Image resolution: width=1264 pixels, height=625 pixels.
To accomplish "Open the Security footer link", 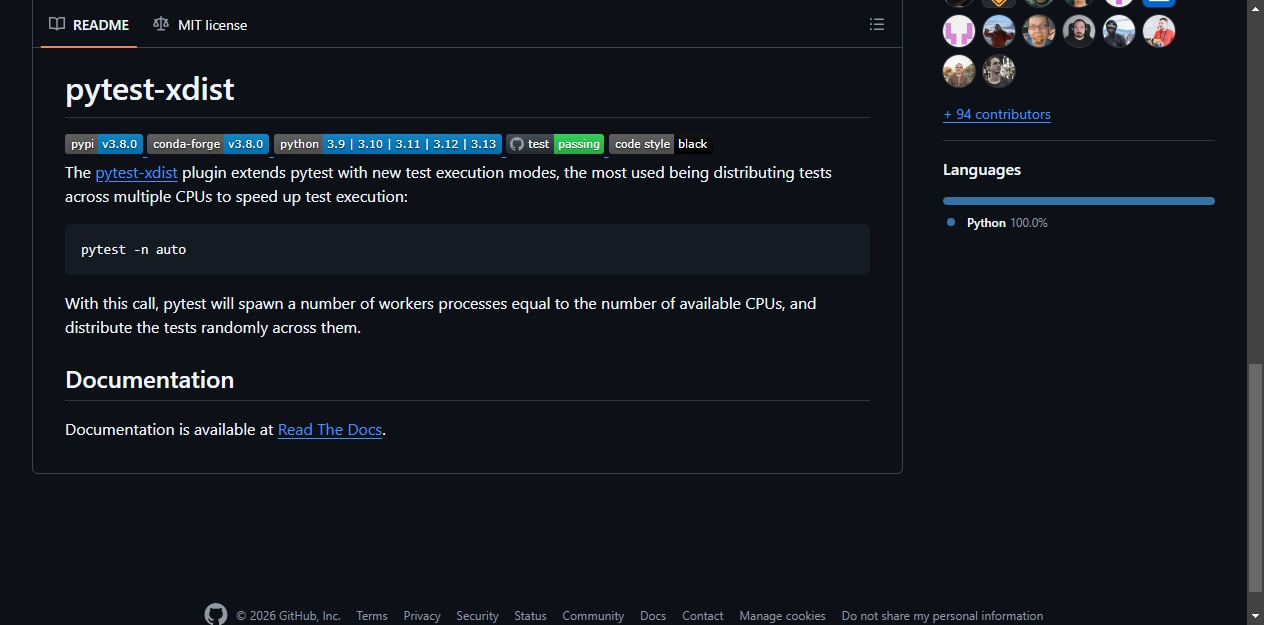I will pos(477,616).
